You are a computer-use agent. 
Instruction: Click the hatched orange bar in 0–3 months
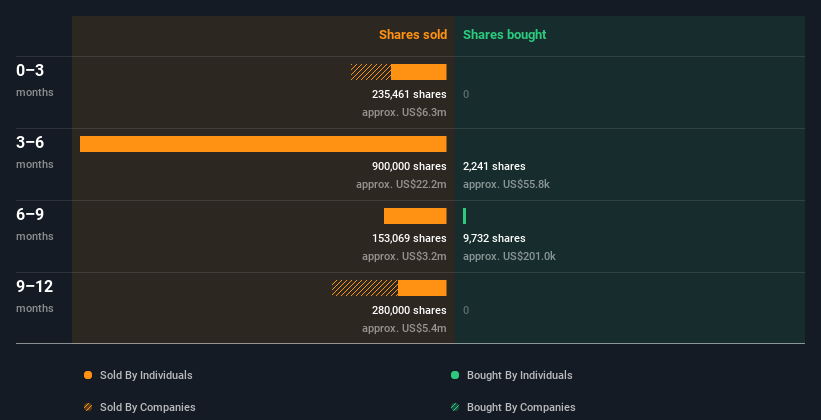click(371, 72)
